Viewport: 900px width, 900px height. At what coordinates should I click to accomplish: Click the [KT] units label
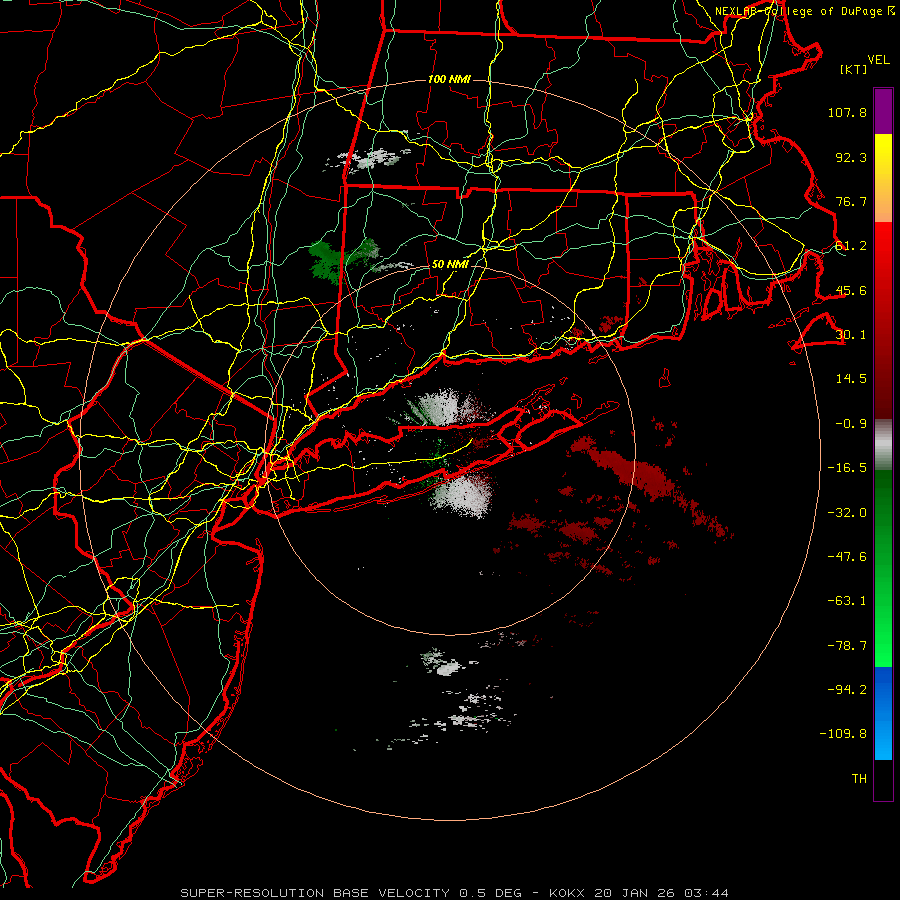[x=854, y=69]
